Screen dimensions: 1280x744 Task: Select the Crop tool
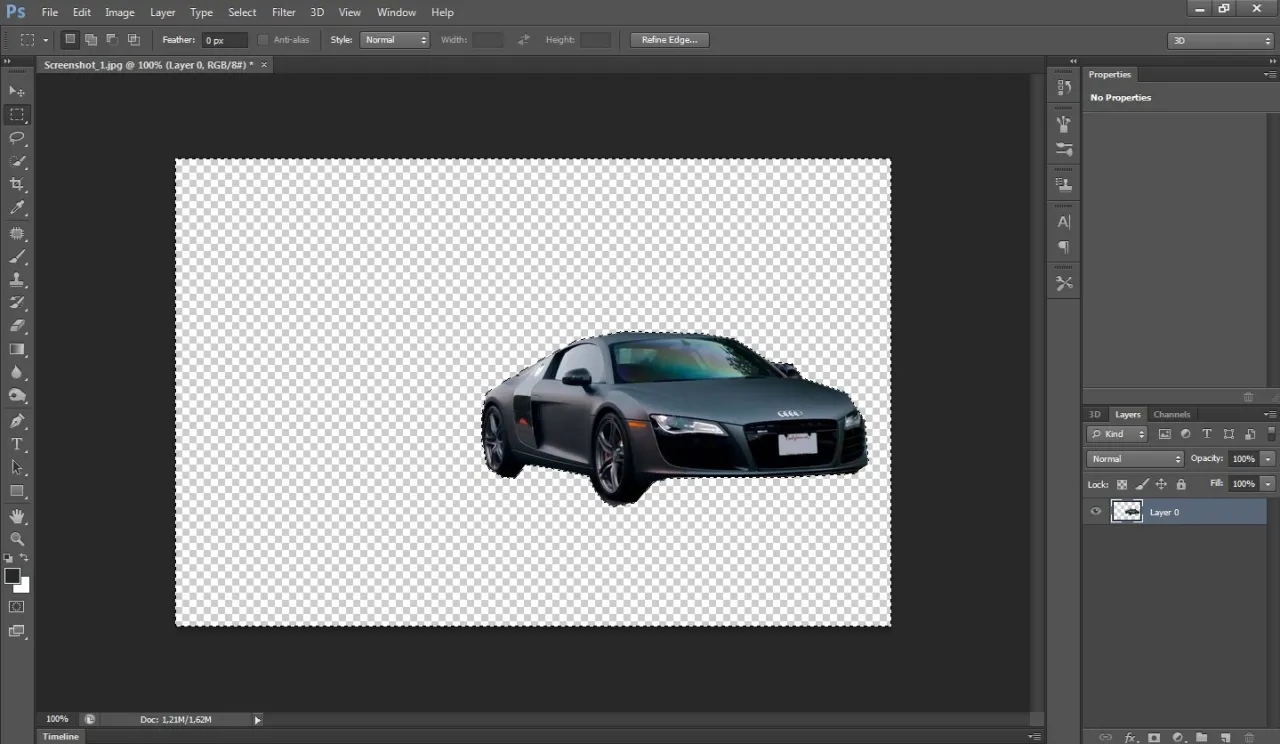pyautogui.click(x=17, y=184)
